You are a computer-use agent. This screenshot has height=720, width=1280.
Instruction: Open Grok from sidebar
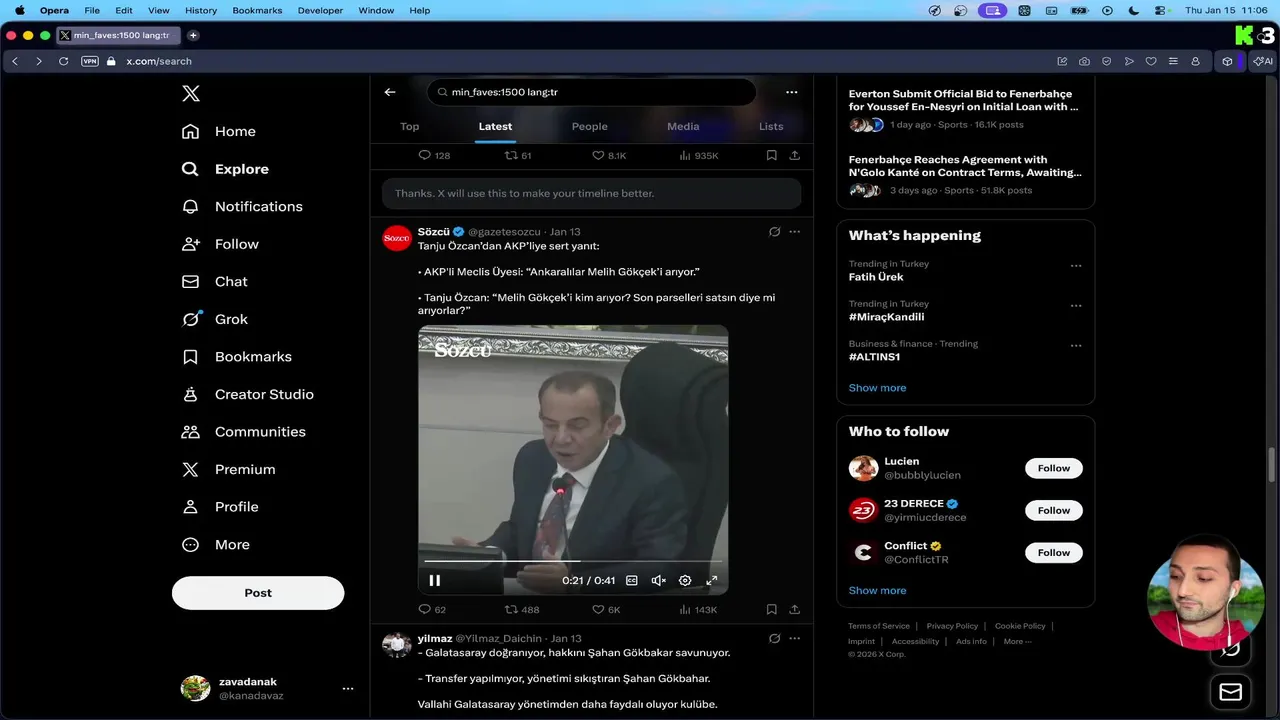coord(214,319)
